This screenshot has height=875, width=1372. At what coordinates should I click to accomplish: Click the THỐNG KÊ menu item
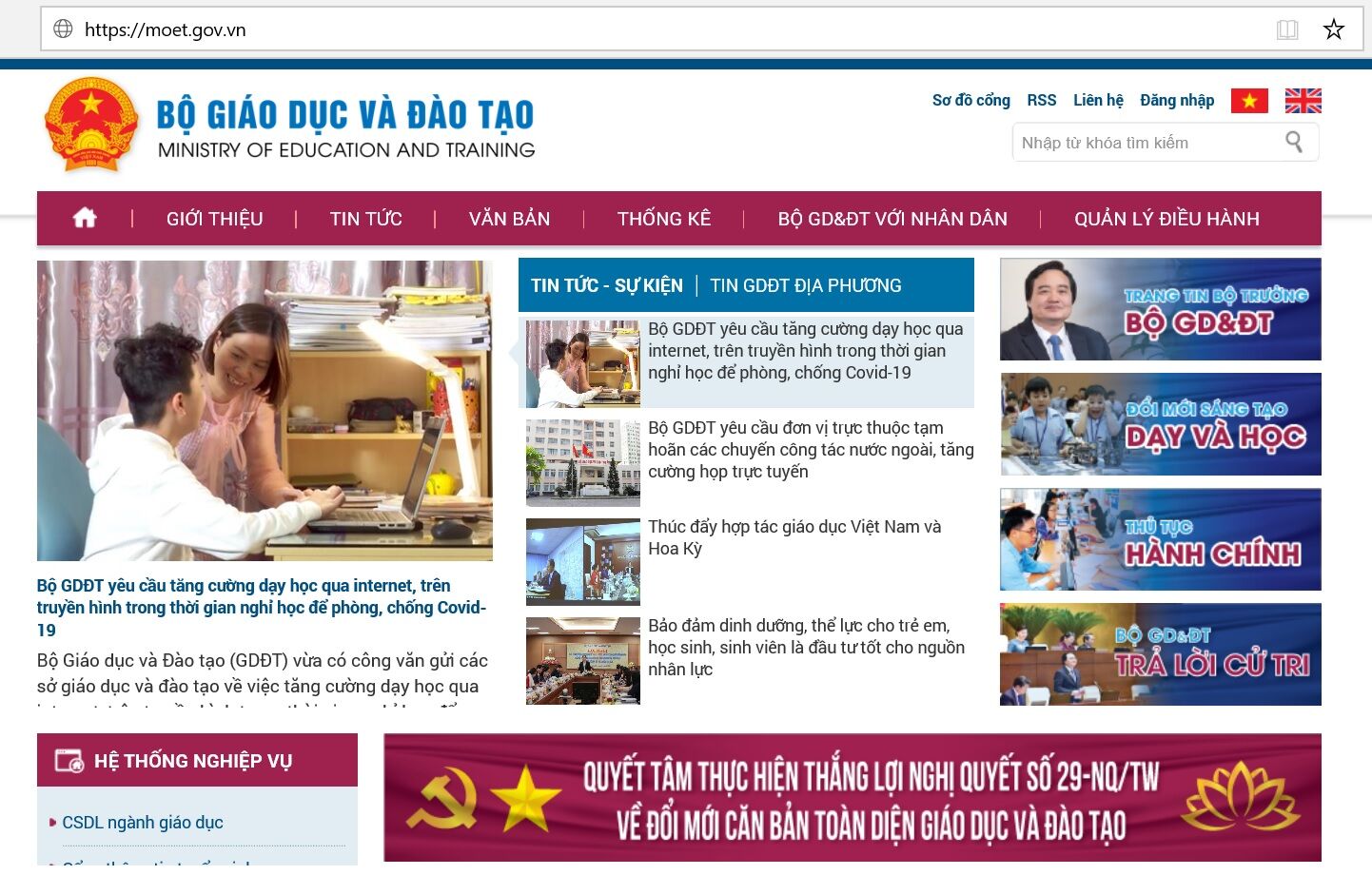pos(663,219)
